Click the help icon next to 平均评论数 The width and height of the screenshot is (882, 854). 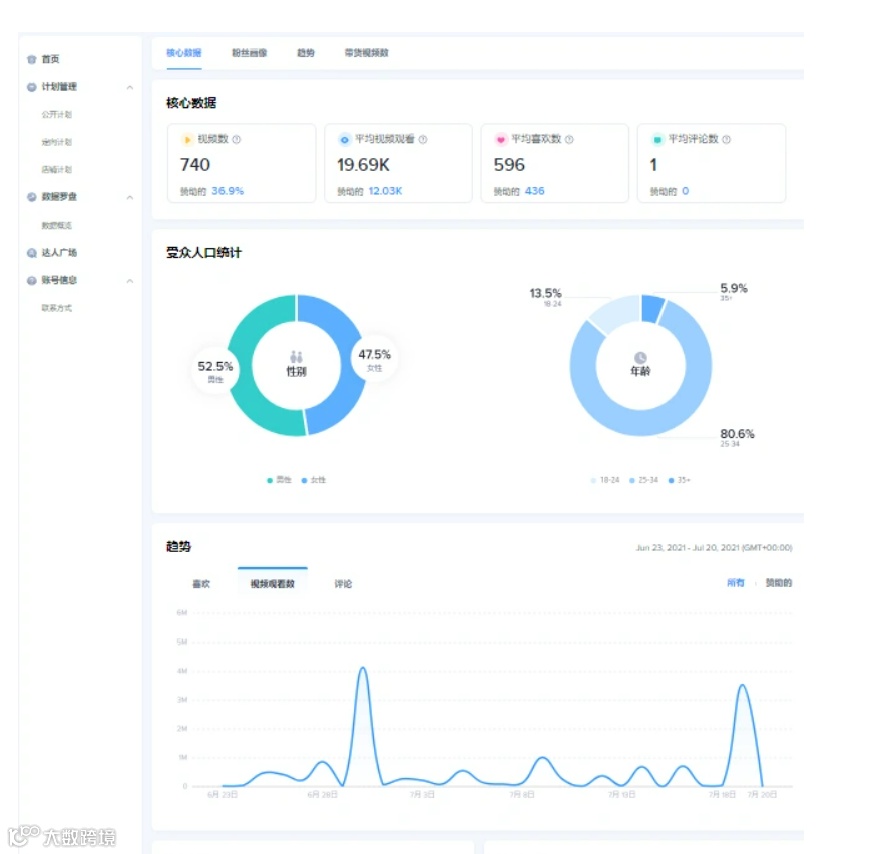pyautogui.click(x=727, y=140)
